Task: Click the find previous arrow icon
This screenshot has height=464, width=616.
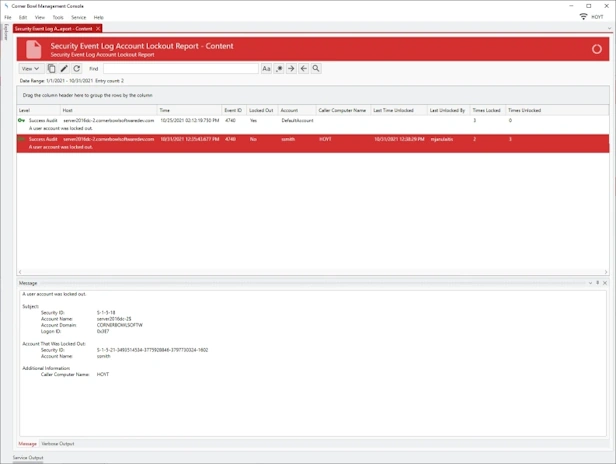Action: [x=303, y=69]
